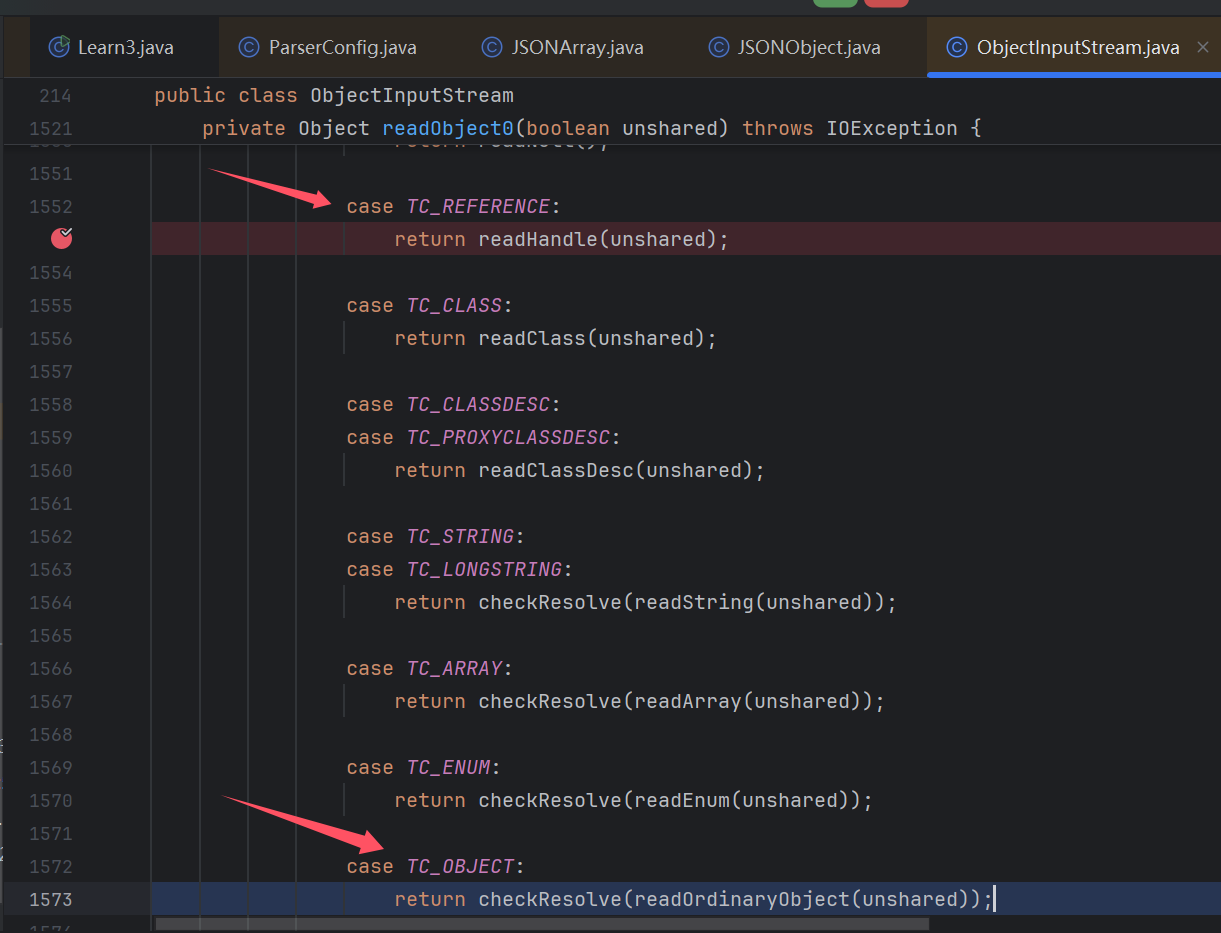
Task: Click checkResolve on the readArray line
Action: (550, 701)
